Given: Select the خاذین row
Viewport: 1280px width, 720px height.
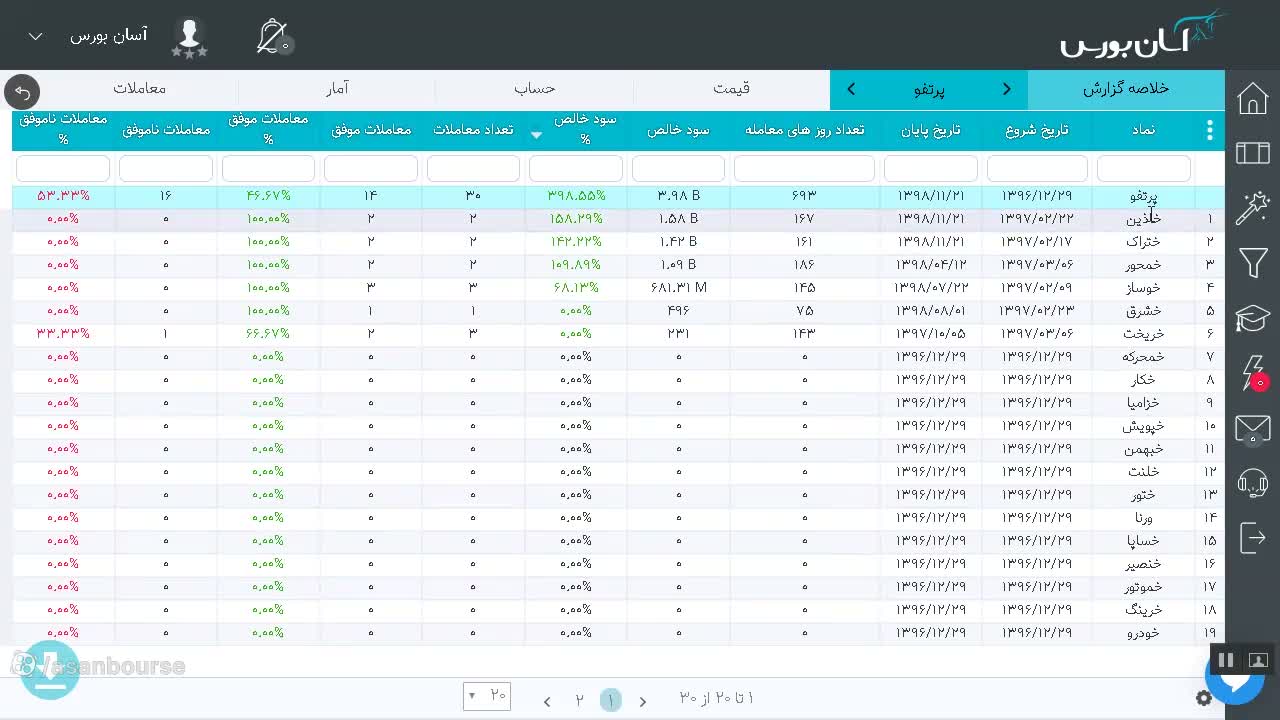Looking at the screenshot, I should 618,218.
